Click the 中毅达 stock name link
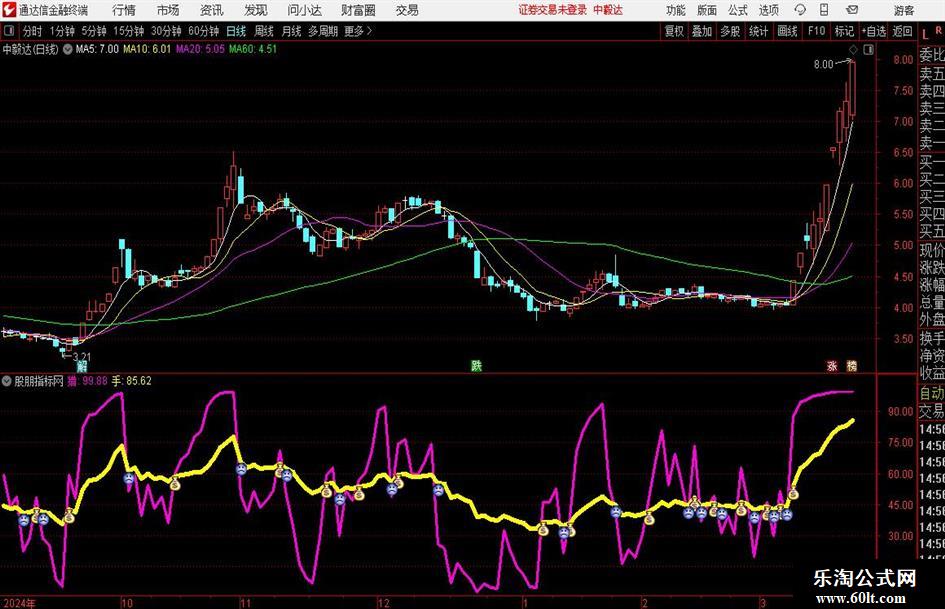This screenshot has height=609, width=945. (x=608, y=10)
